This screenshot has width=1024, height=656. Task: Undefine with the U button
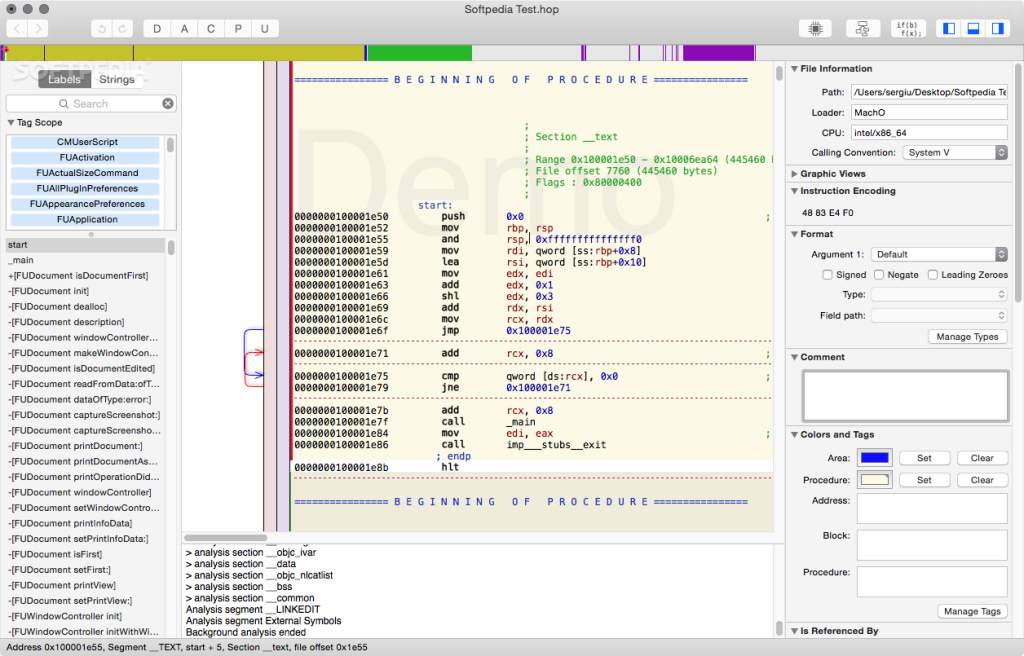click(x=264, y=29)
